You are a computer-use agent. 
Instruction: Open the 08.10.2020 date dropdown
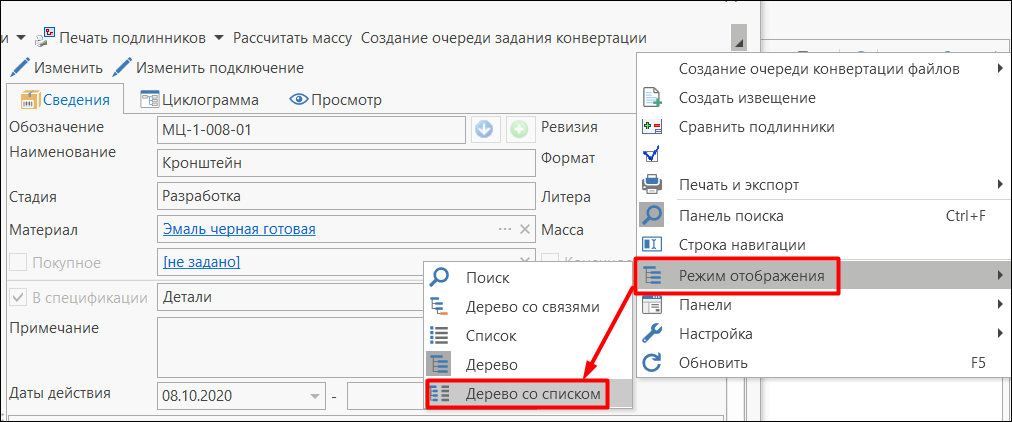click(x=314, y=396)
